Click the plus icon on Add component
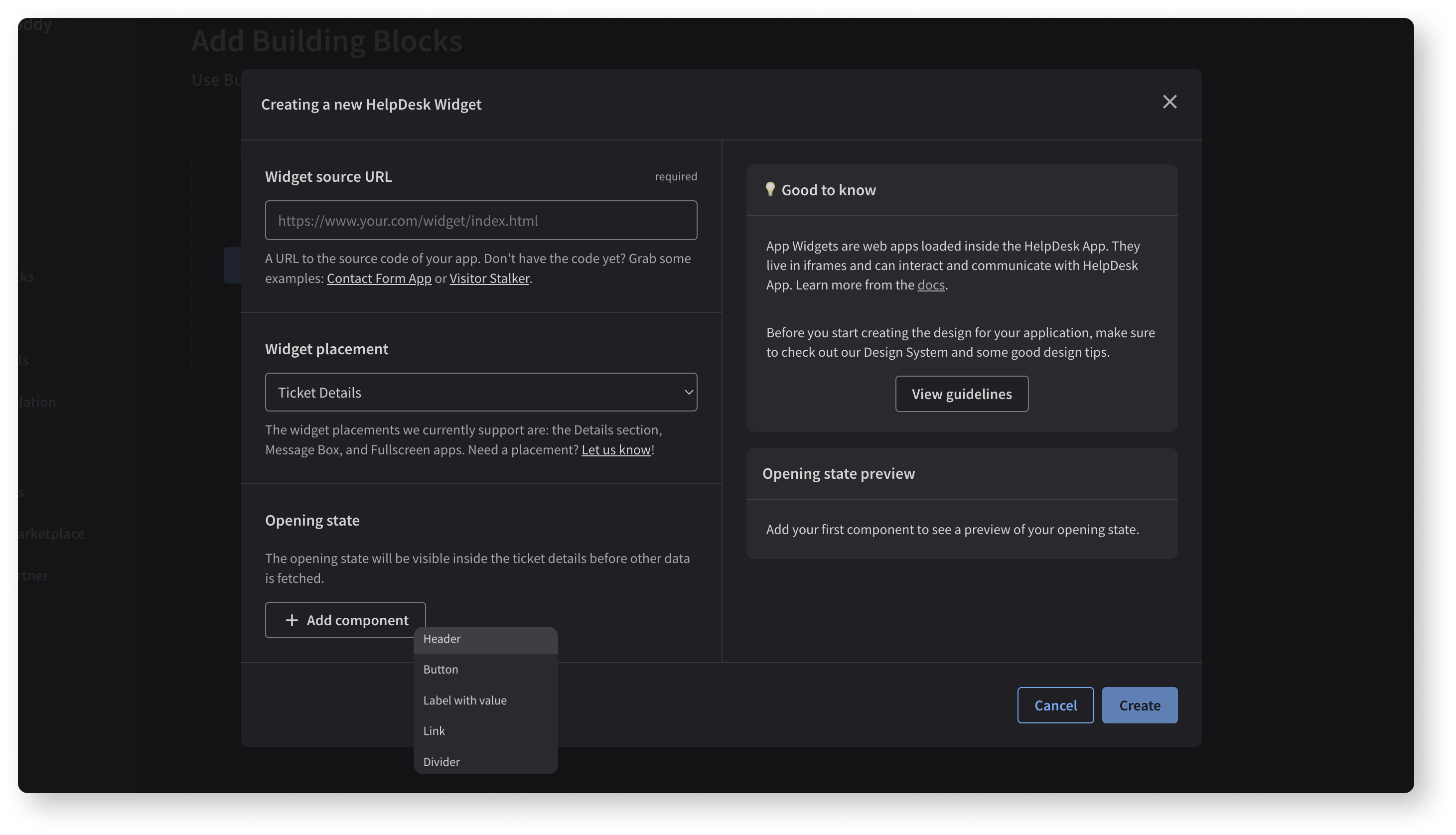Screen dimensions: 1456x835 [x=292, y=620]
